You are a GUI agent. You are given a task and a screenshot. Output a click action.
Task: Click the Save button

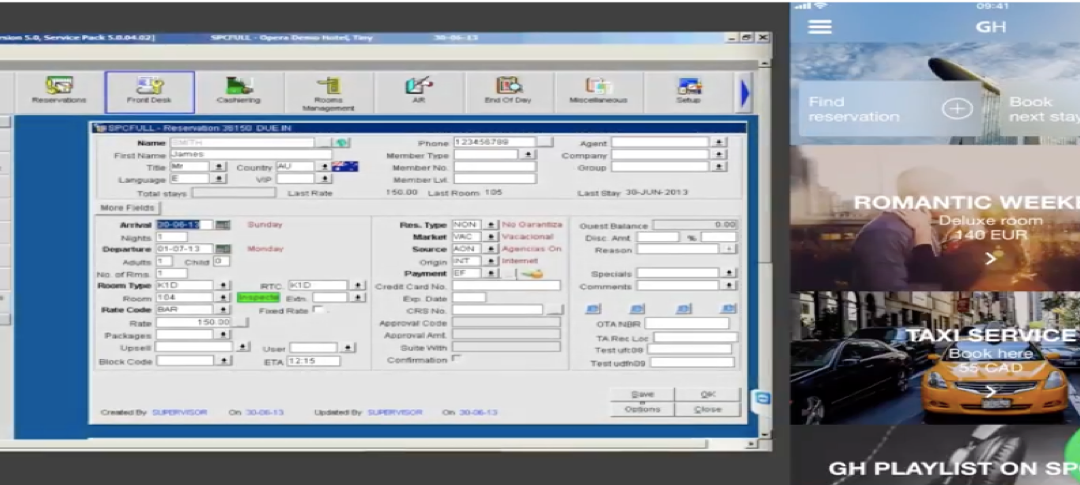point(641,395)
